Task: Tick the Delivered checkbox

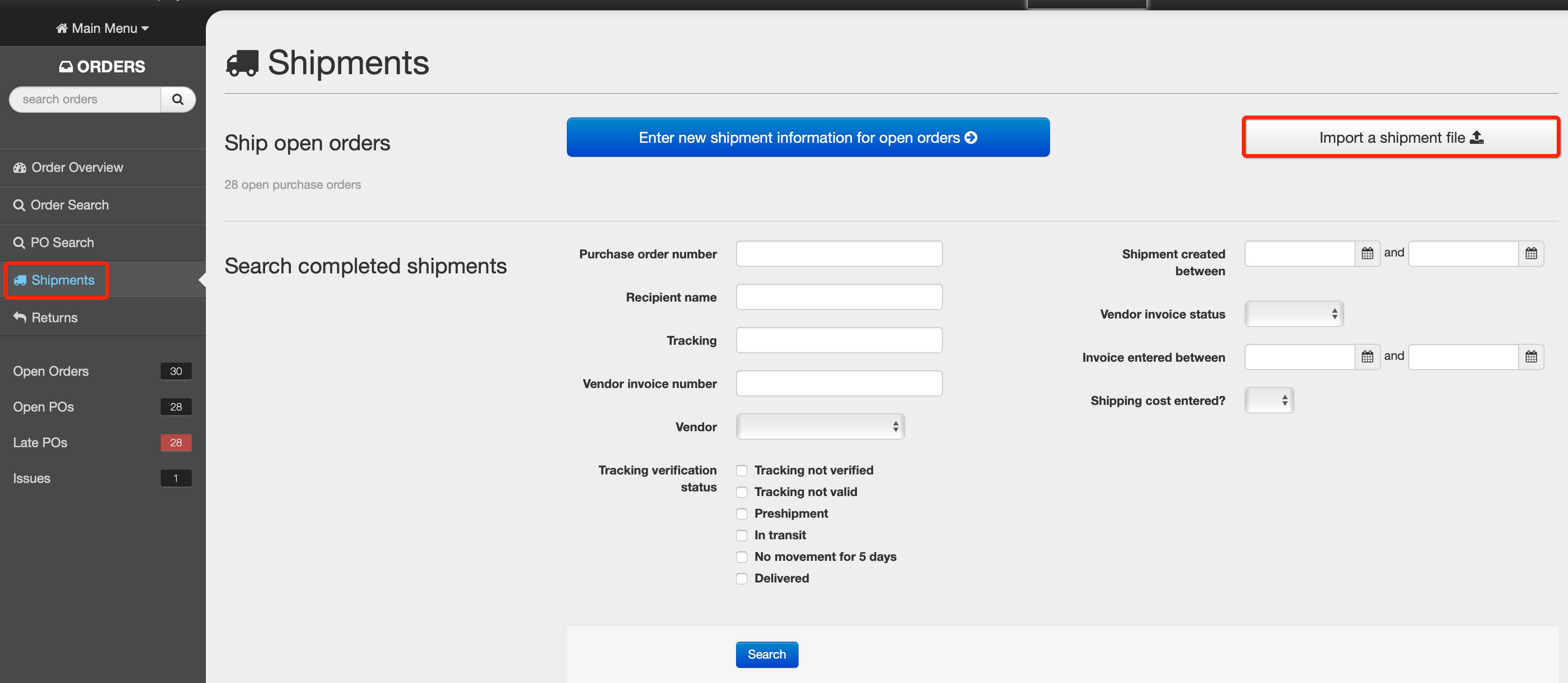Action: point(741,578)
